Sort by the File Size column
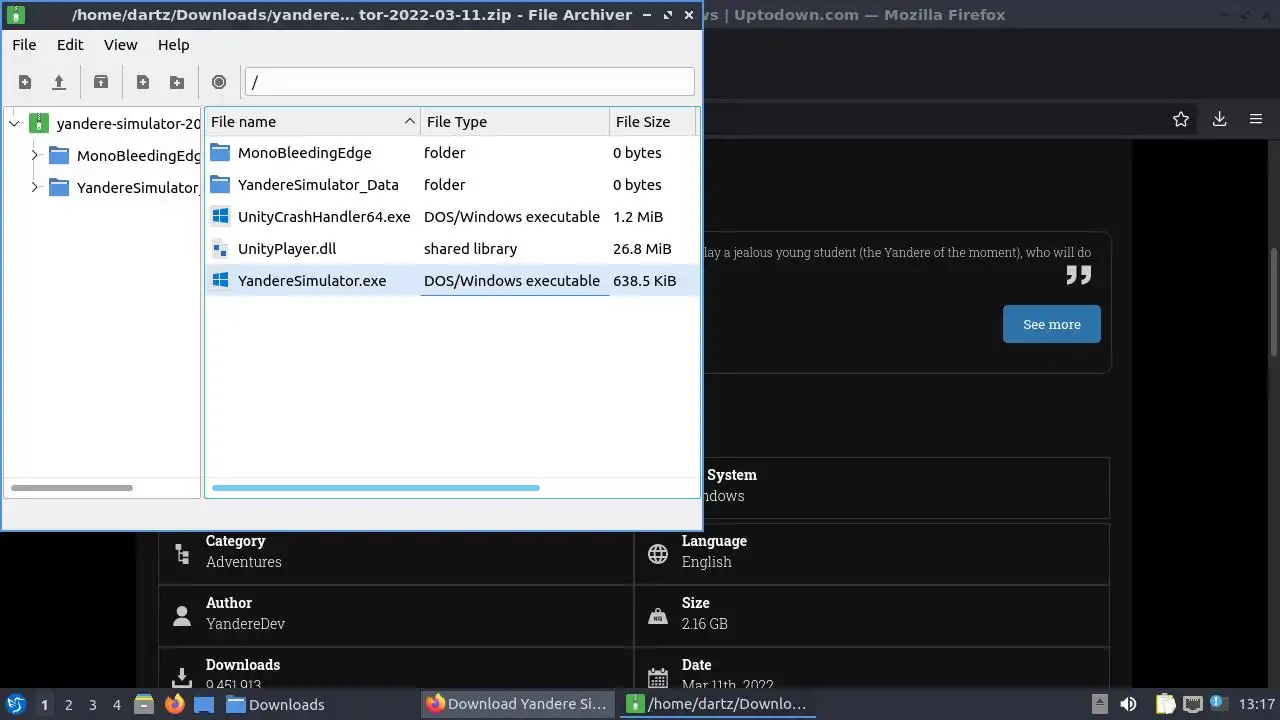1280x720 pixels. pos(652,122)
